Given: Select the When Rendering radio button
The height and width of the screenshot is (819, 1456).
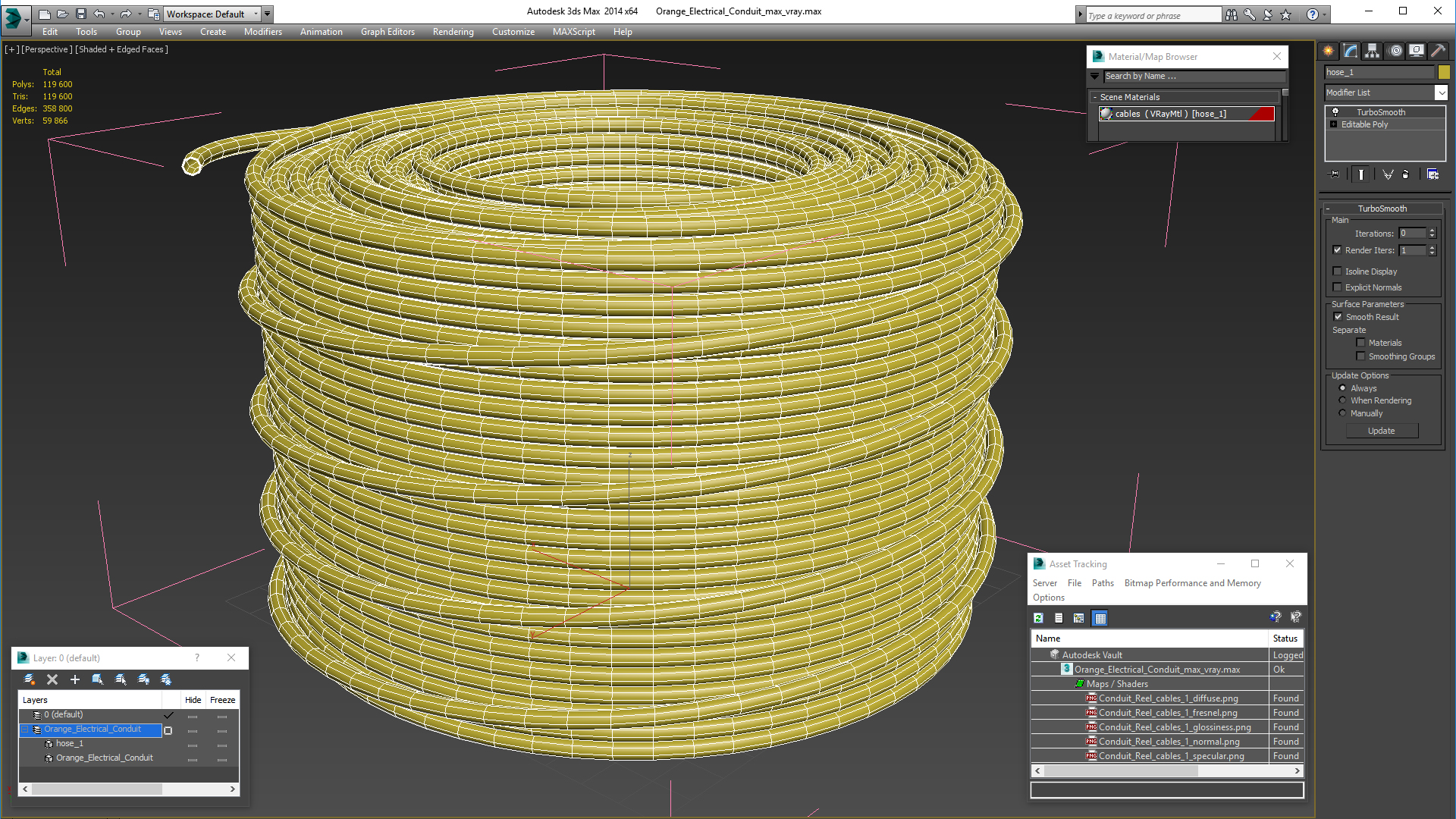Looking at the screenshot, I should (x=1342, y=400).
